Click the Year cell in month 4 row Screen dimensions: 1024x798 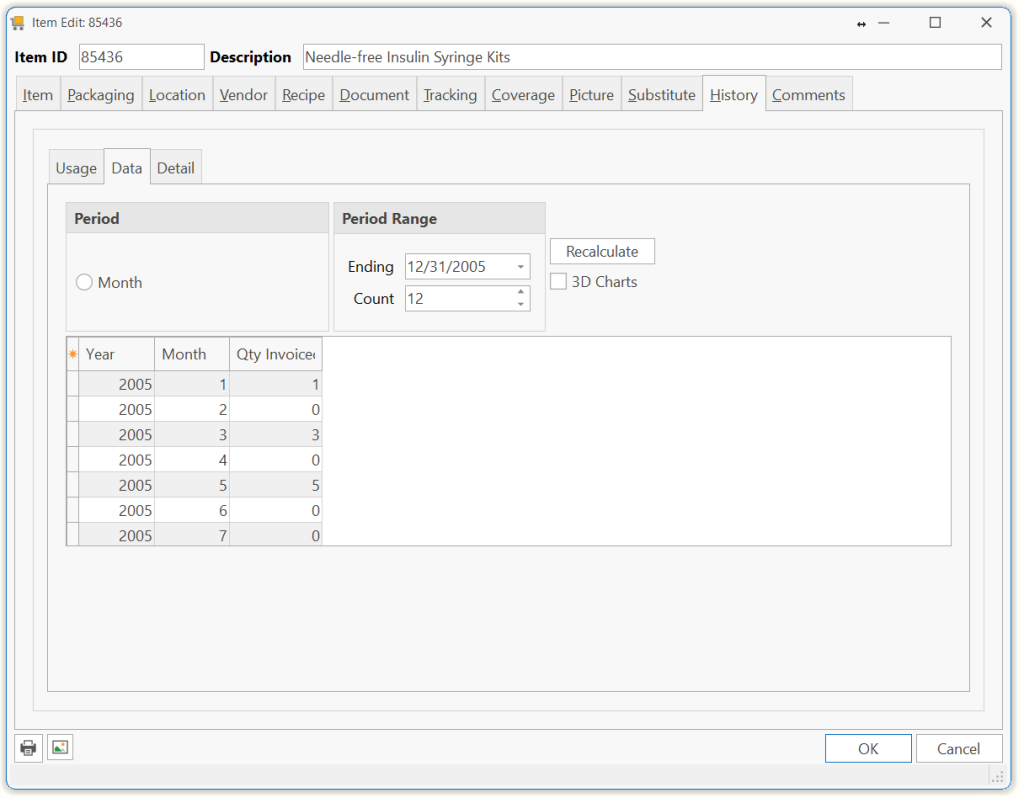click(116, 460)
